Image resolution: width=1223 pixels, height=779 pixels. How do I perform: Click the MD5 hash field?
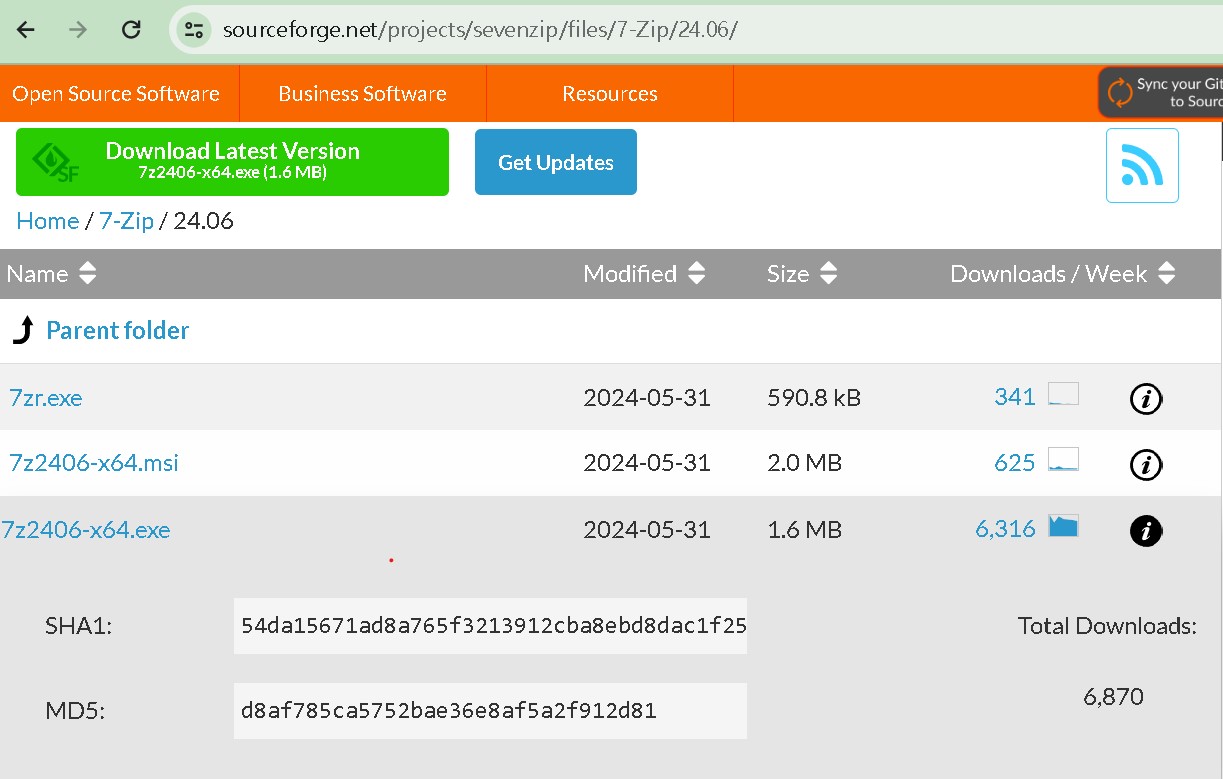point(490,711)
